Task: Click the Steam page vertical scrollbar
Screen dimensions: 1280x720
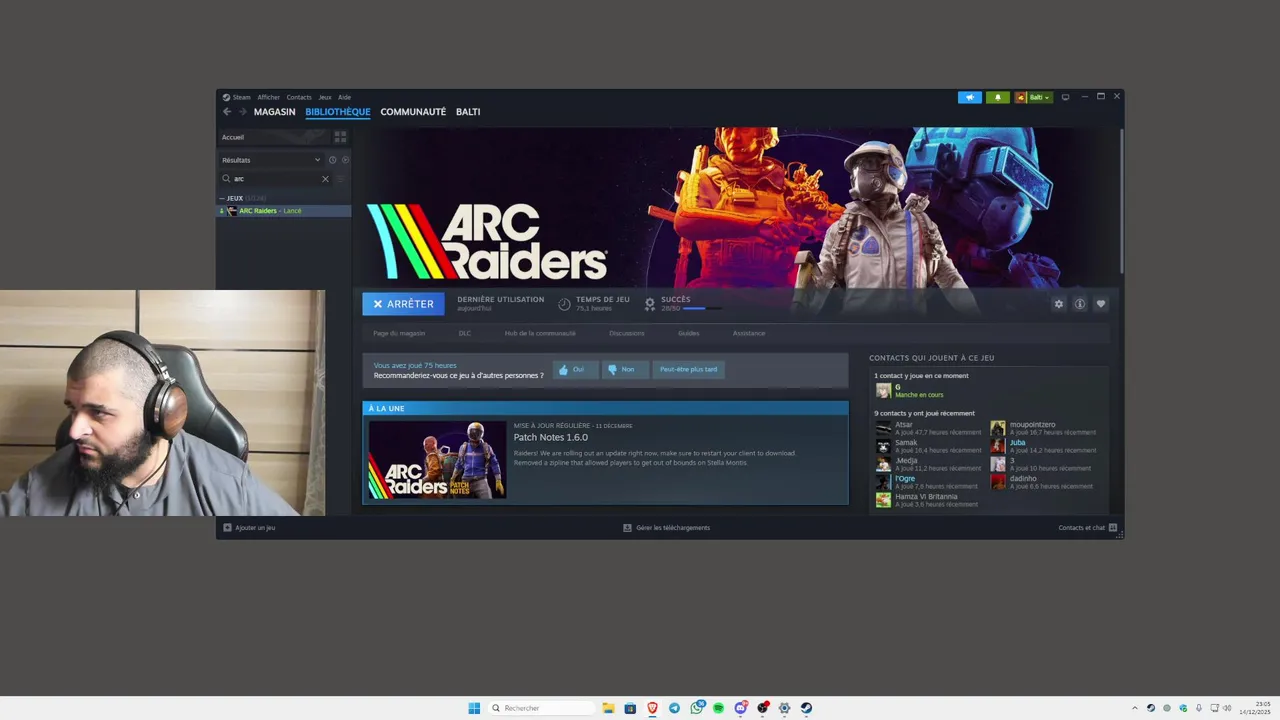Action: (x=1120, y=200)
